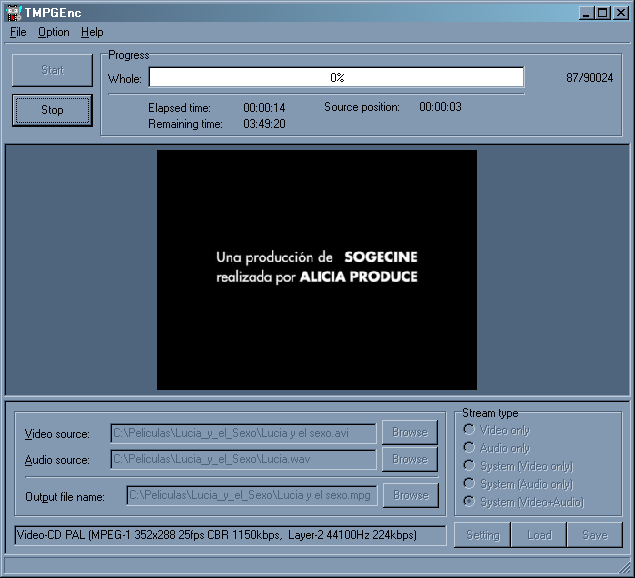Select System (Video+Audio) stream type
Viewport: 635px width, 578px height.
(x=469, y=502)
